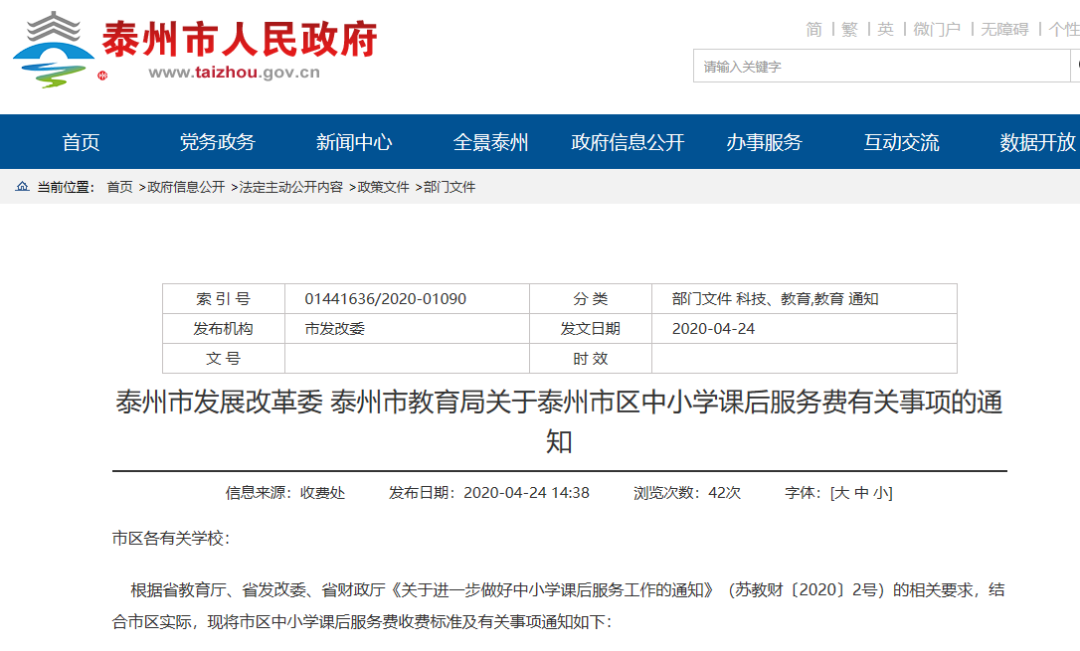Open the 无障碍 accessibility link
1080x651 pixels.
tap(1004, 30)
